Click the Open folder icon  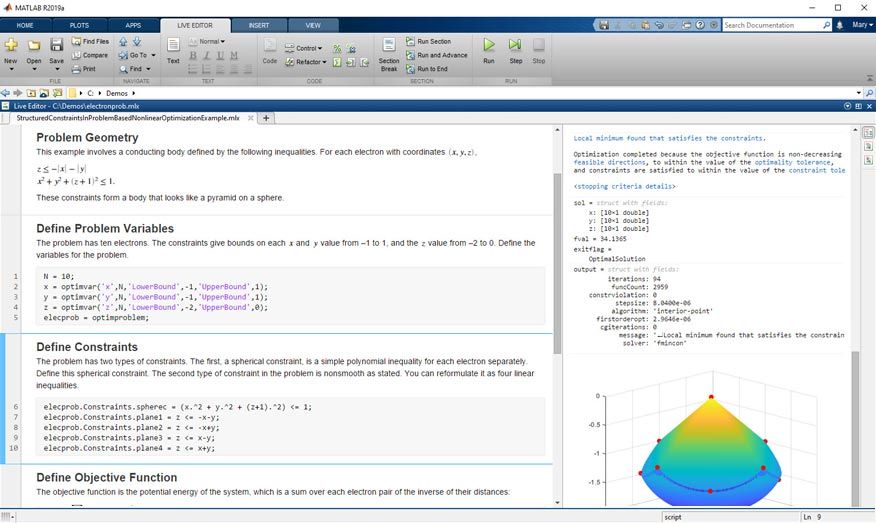point(34,45)
